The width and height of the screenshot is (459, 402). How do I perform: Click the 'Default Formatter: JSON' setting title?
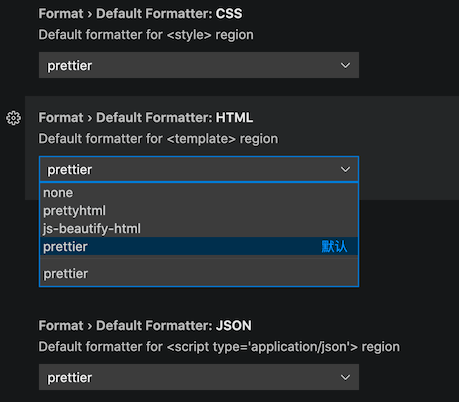point(145,326)
